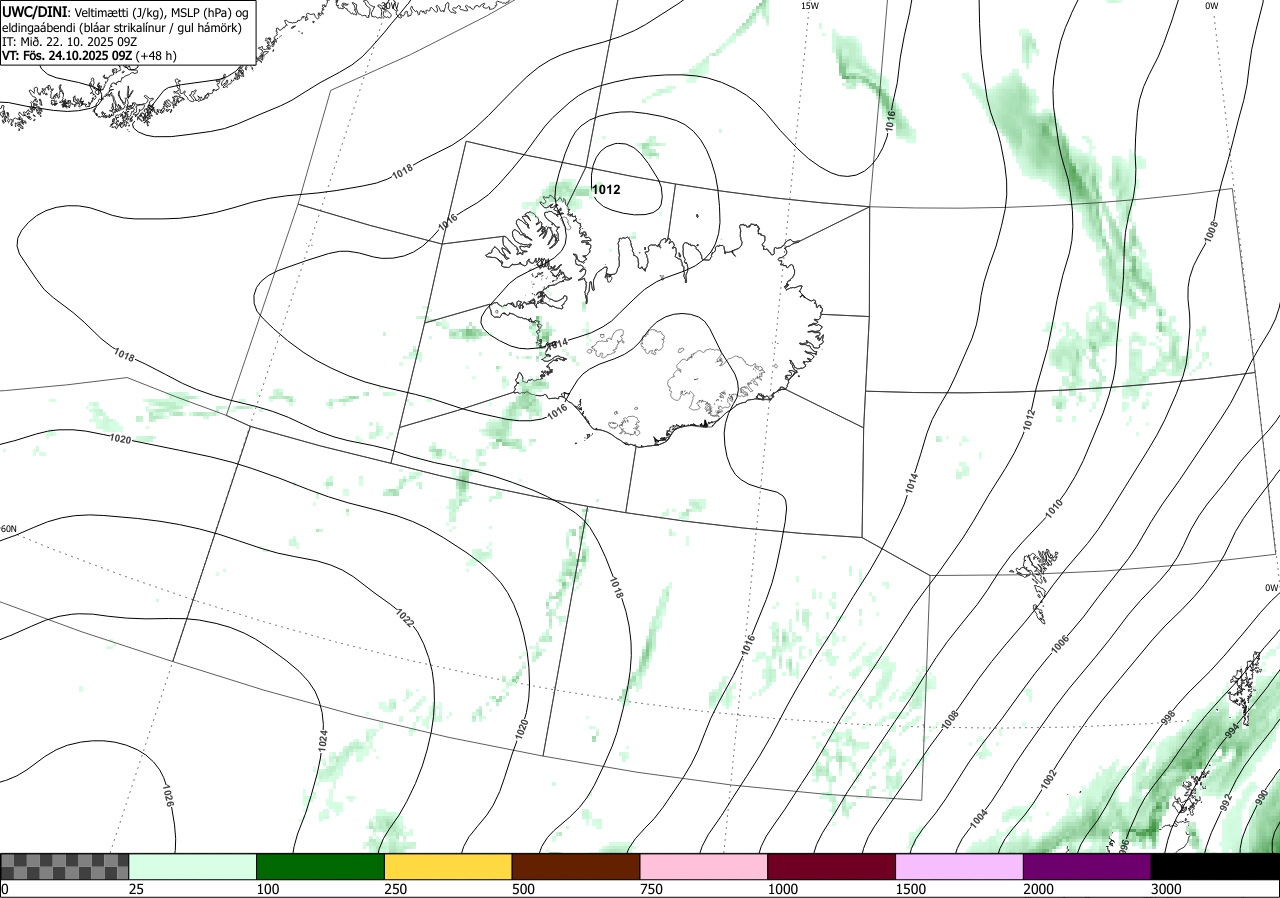Click the "1002" isobar label
The image size is (1280, 898).
[x=1048, y=779]
